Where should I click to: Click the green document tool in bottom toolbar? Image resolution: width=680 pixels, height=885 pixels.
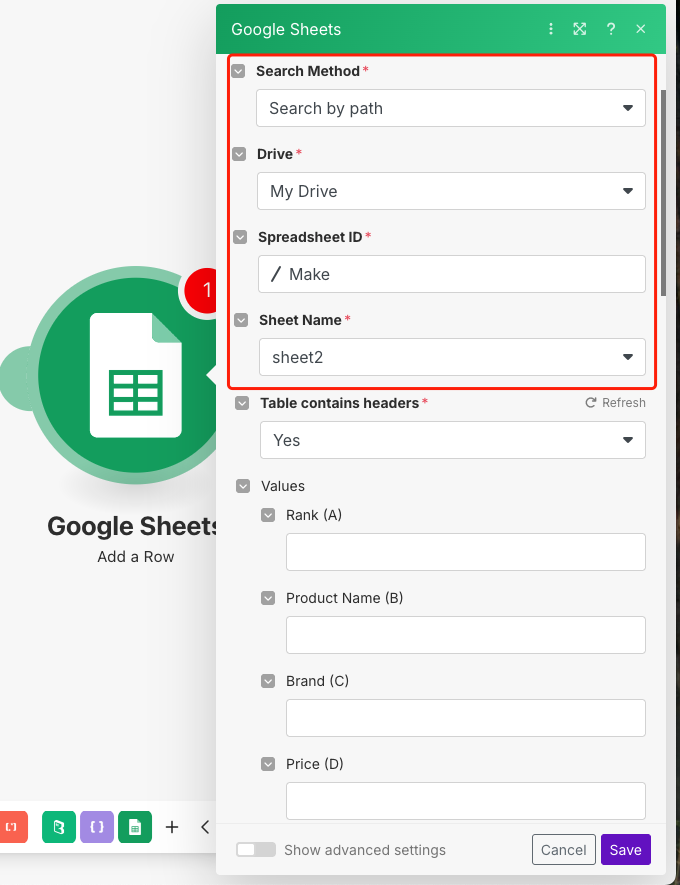coord(59,827)
